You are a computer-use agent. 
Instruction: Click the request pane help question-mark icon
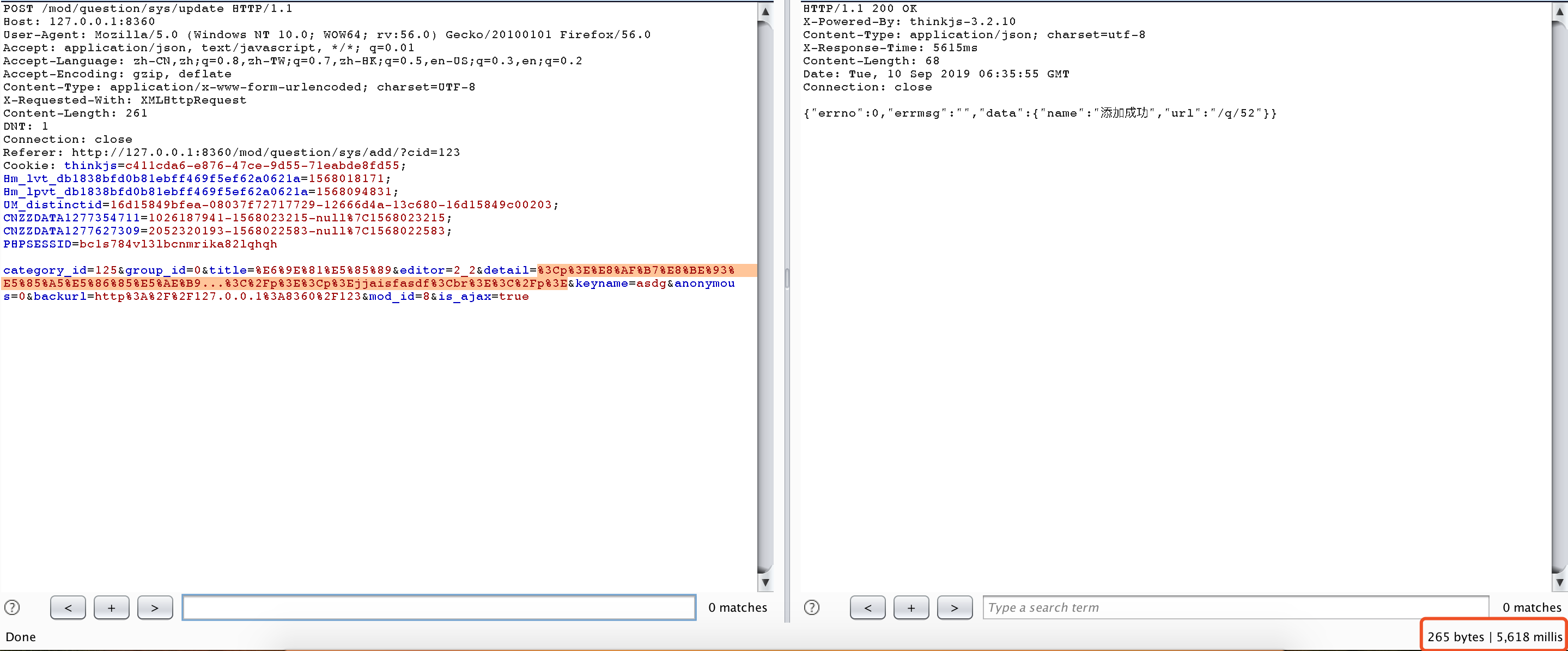(x=12, y=607)
